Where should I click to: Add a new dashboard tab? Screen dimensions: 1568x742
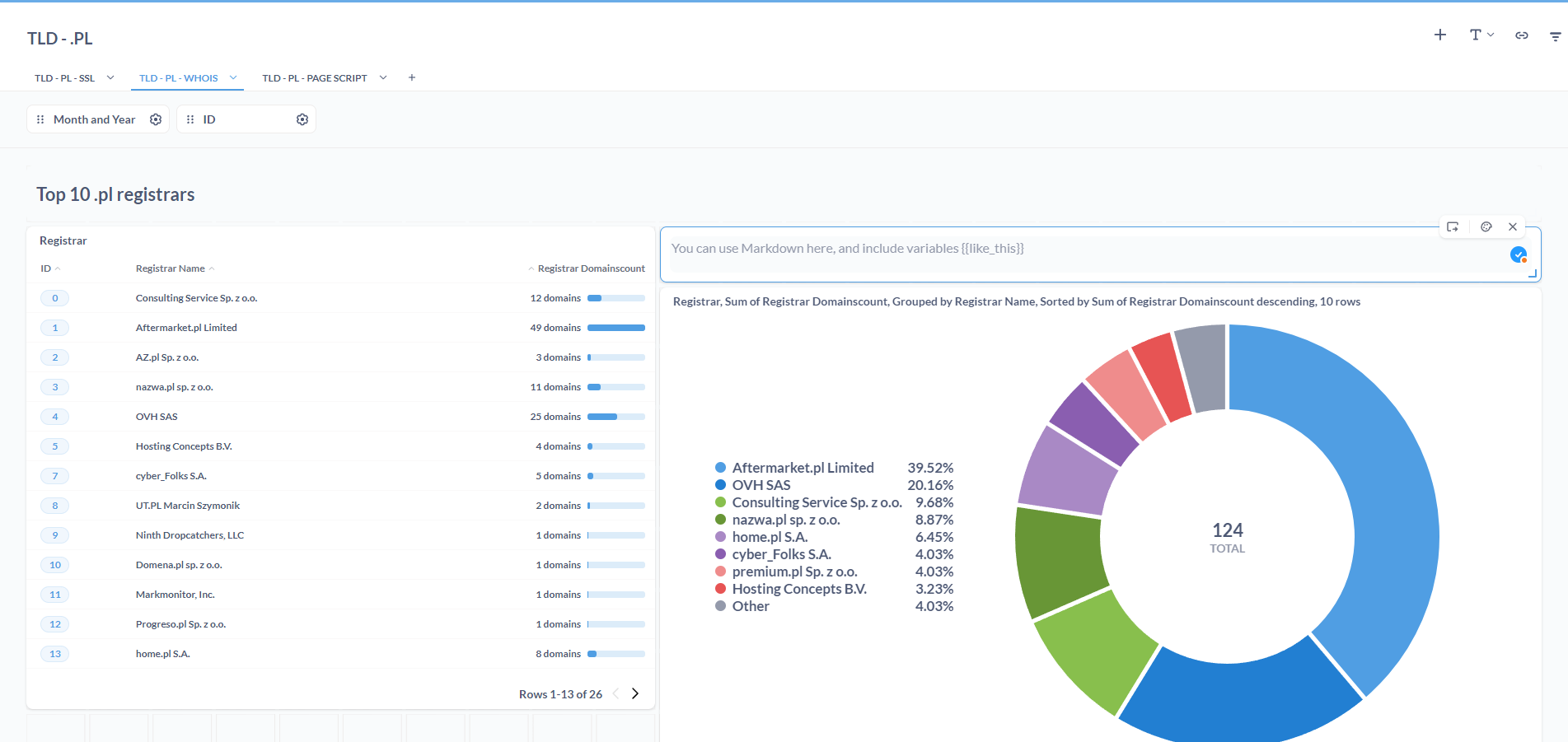pos(411,77)
